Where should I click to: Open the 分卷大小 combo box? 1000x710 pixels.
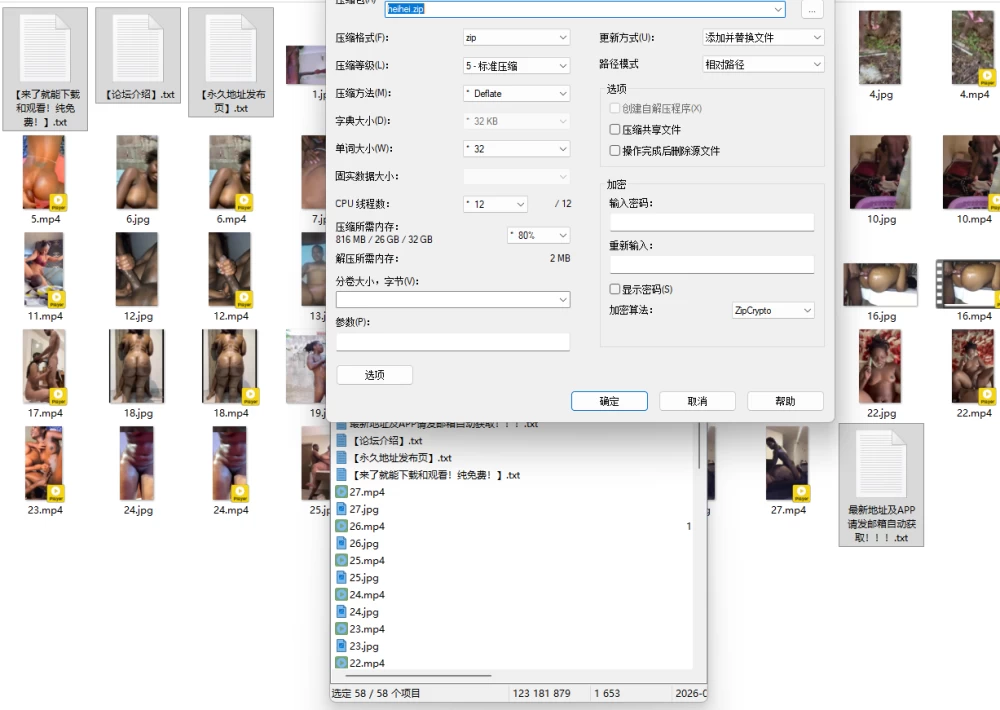[453, 299]
